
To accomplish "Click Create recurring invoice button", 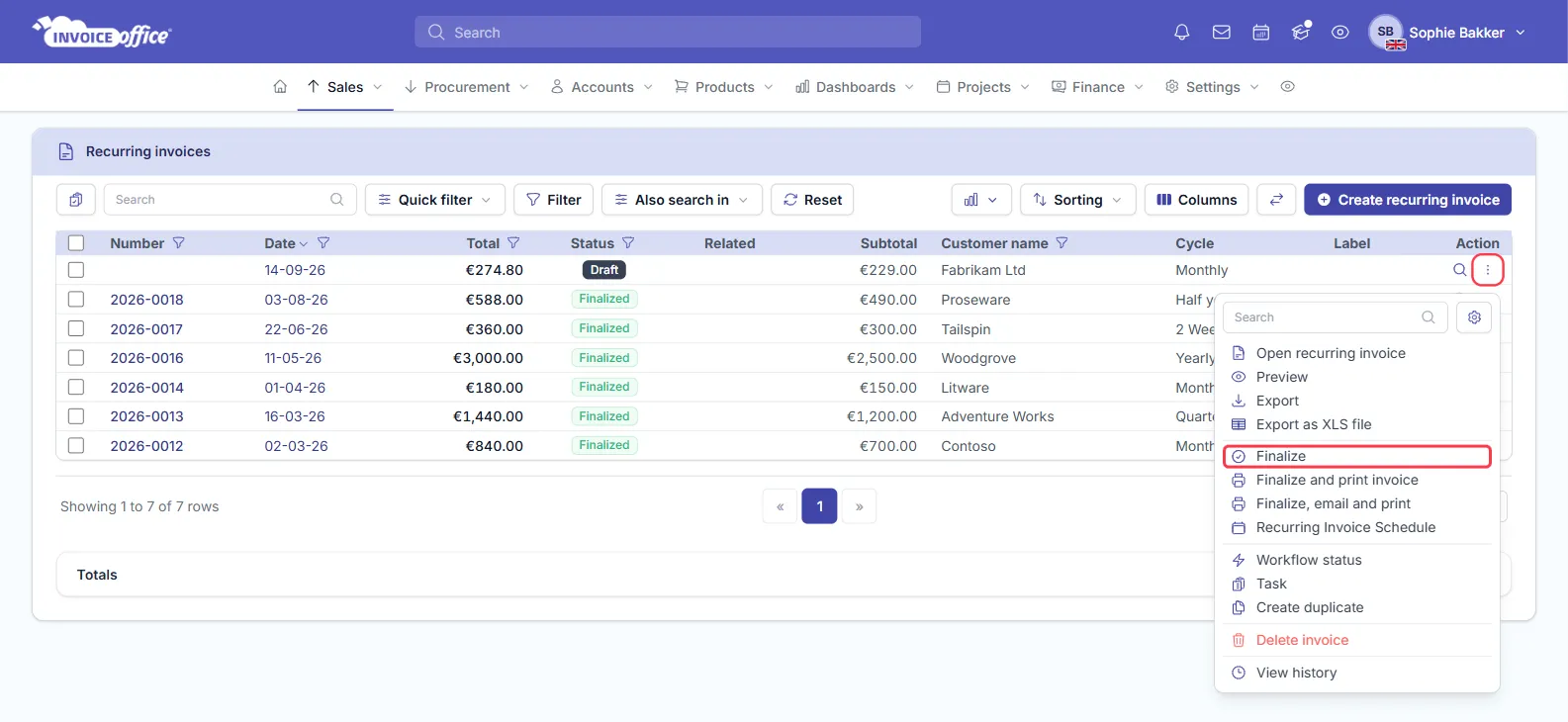I will point(1408,200).
